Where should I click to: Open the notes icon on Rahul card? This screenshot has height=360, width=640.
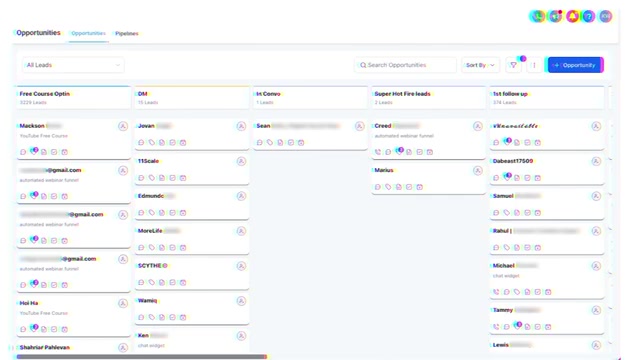(x=517, y=248)
